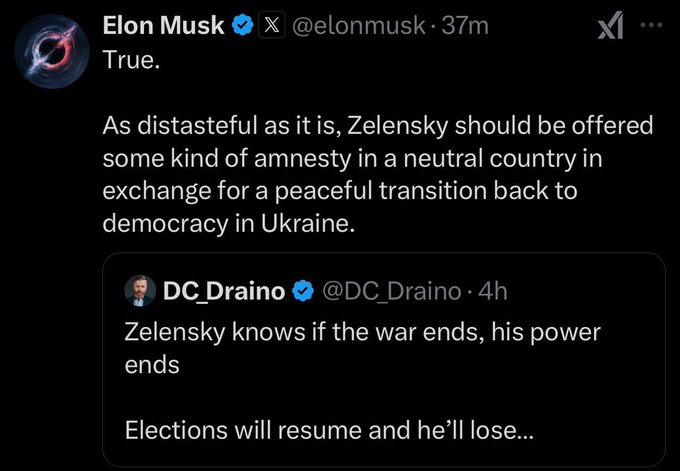Open the @elonmusk handle link
This screenshot has height=471, width=680.
[358, 26]
